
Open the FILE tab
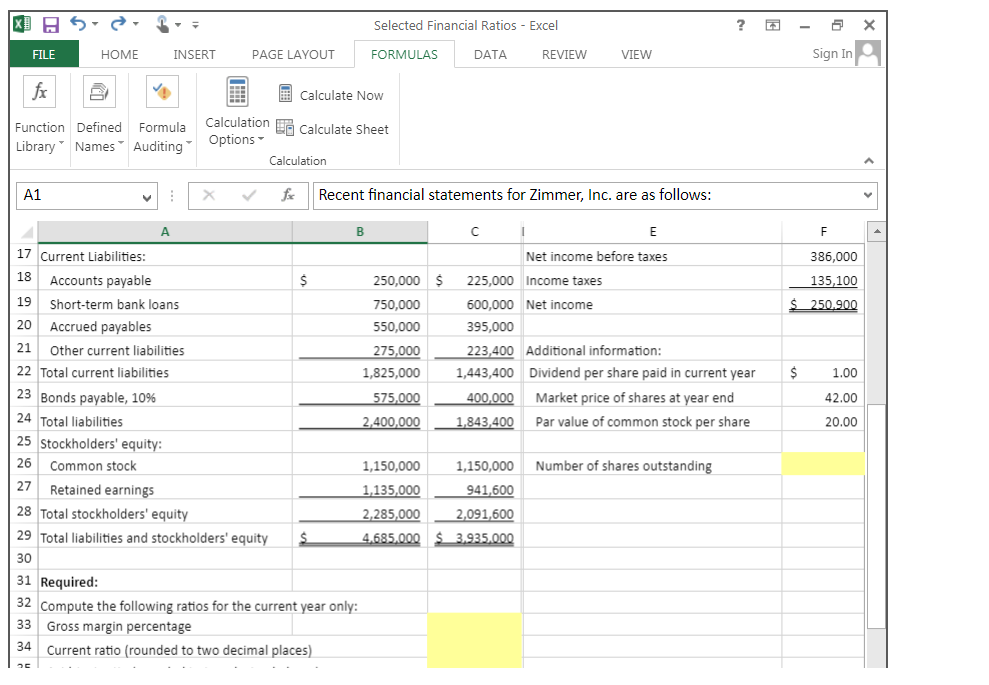click(44, 54)
